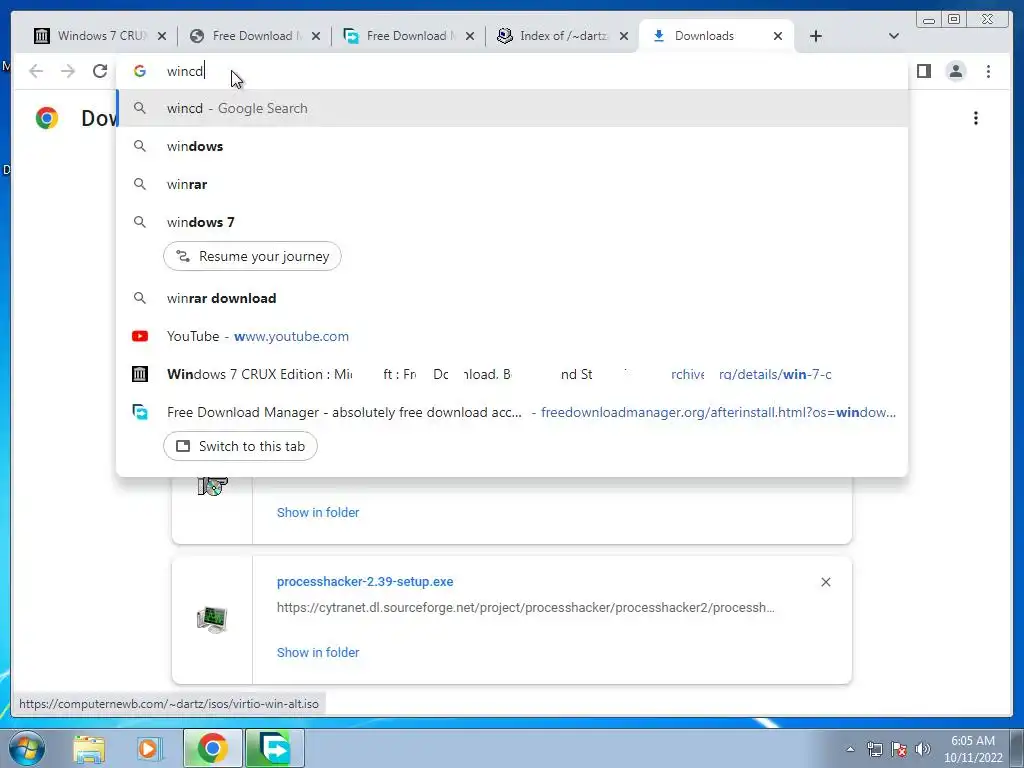Click Show in folder for processhacker-2.39-setup.exe
The height and width of the screenshot is (768, 1024).
click(318, 652)
